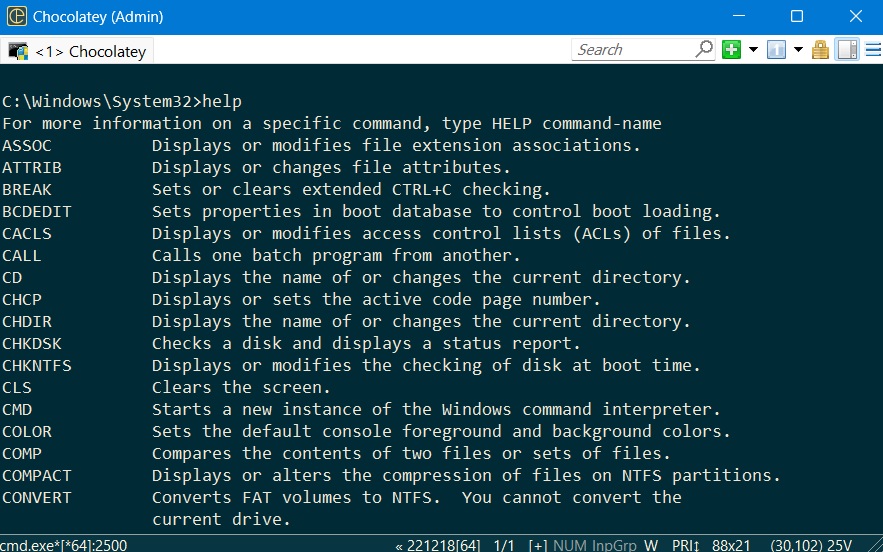Image resolution: width=883 pixels, height=552 pixels.
Task: Click the 88x21 console size in status bar
Action: [x=731, y=545]
